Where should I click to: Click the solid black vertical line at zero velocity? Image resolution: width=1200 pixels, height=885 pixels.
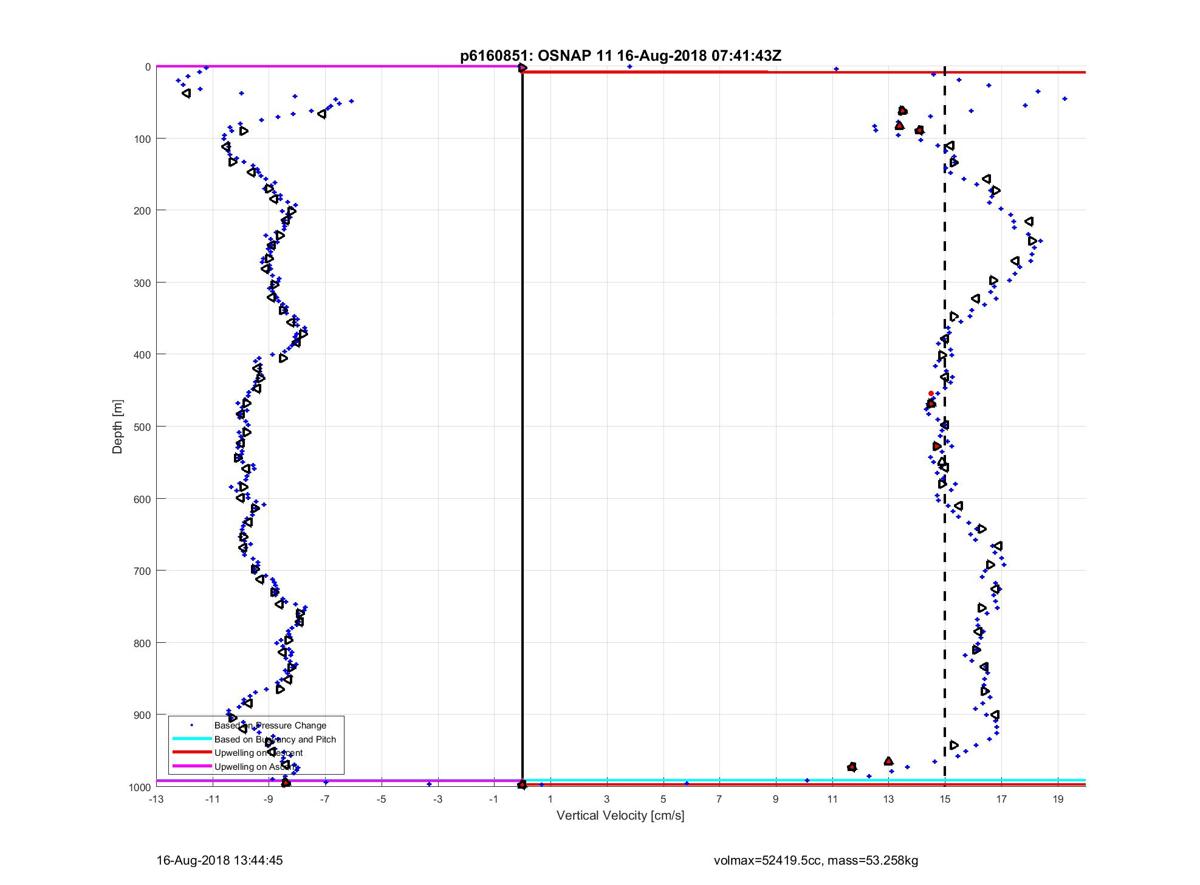(x=522, y=427)
